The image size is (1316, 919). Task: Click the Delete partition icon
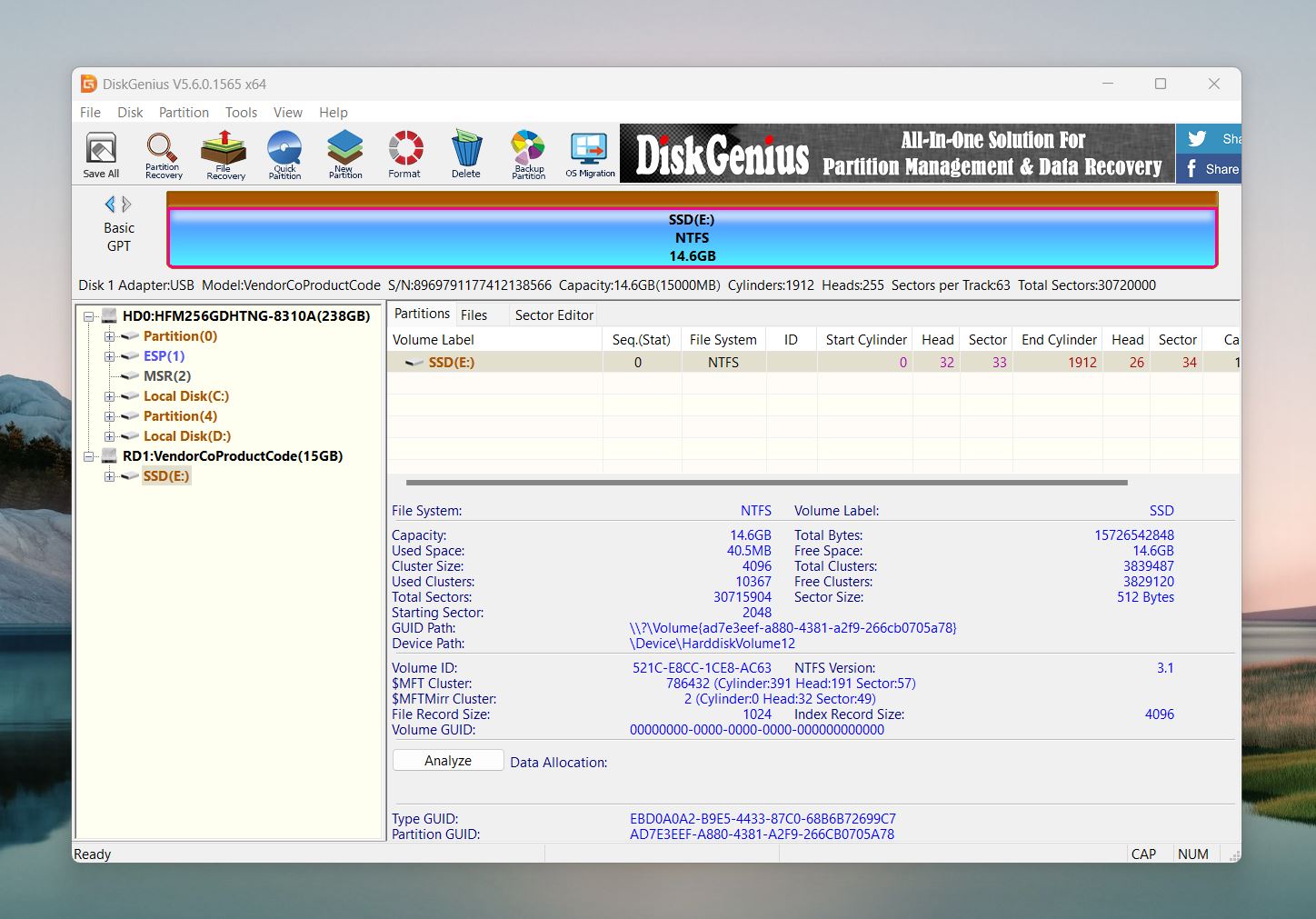466,154
